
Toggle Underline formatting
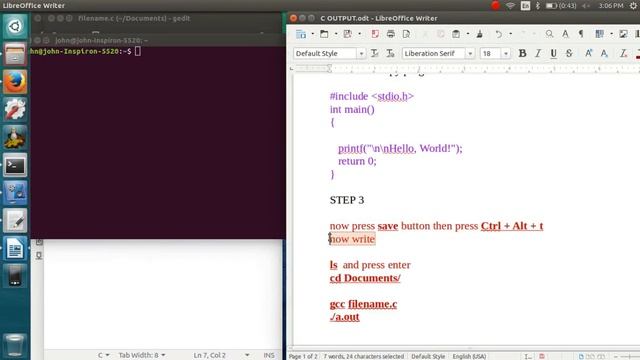[553, 53]
